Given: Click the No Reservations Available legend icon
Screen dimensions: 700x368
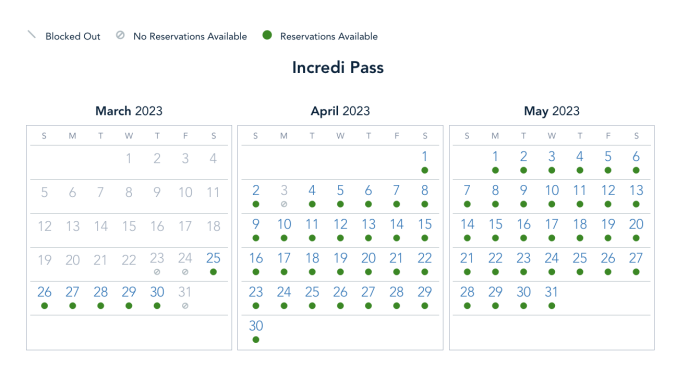Looking at the screenshot, I should pyautogui.click(x=120, y=35).
